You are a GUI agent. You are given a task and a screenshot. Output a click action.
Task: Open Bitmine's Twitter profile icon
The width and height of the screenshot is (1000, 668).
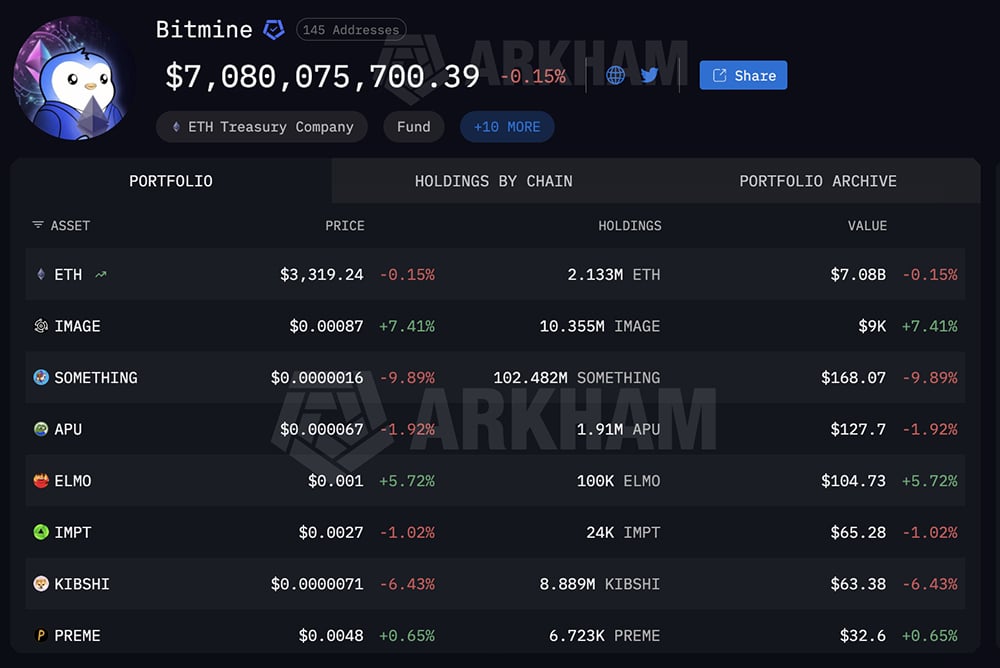click(650, 75)
